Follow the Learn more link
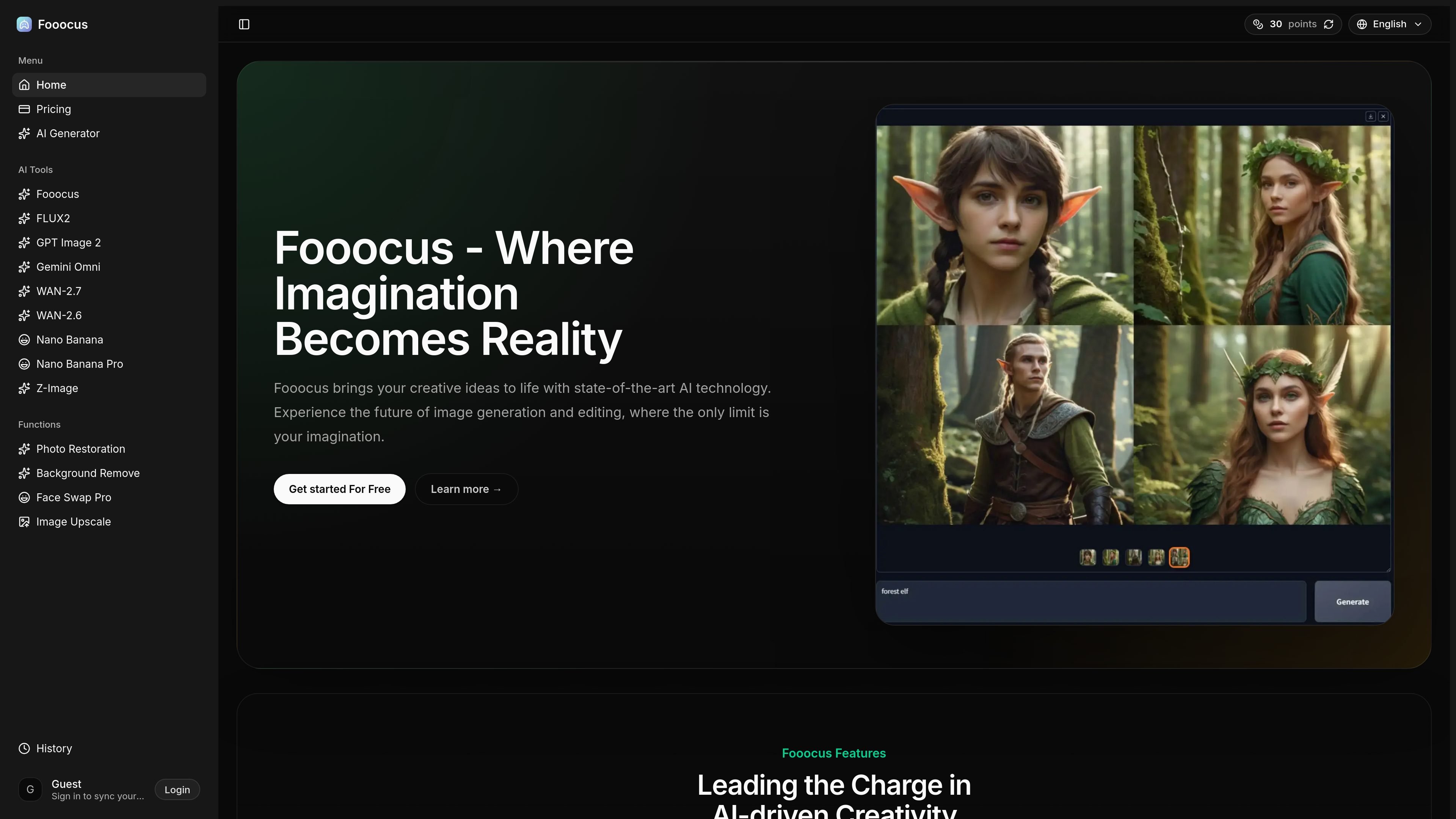 click(466, 489)
